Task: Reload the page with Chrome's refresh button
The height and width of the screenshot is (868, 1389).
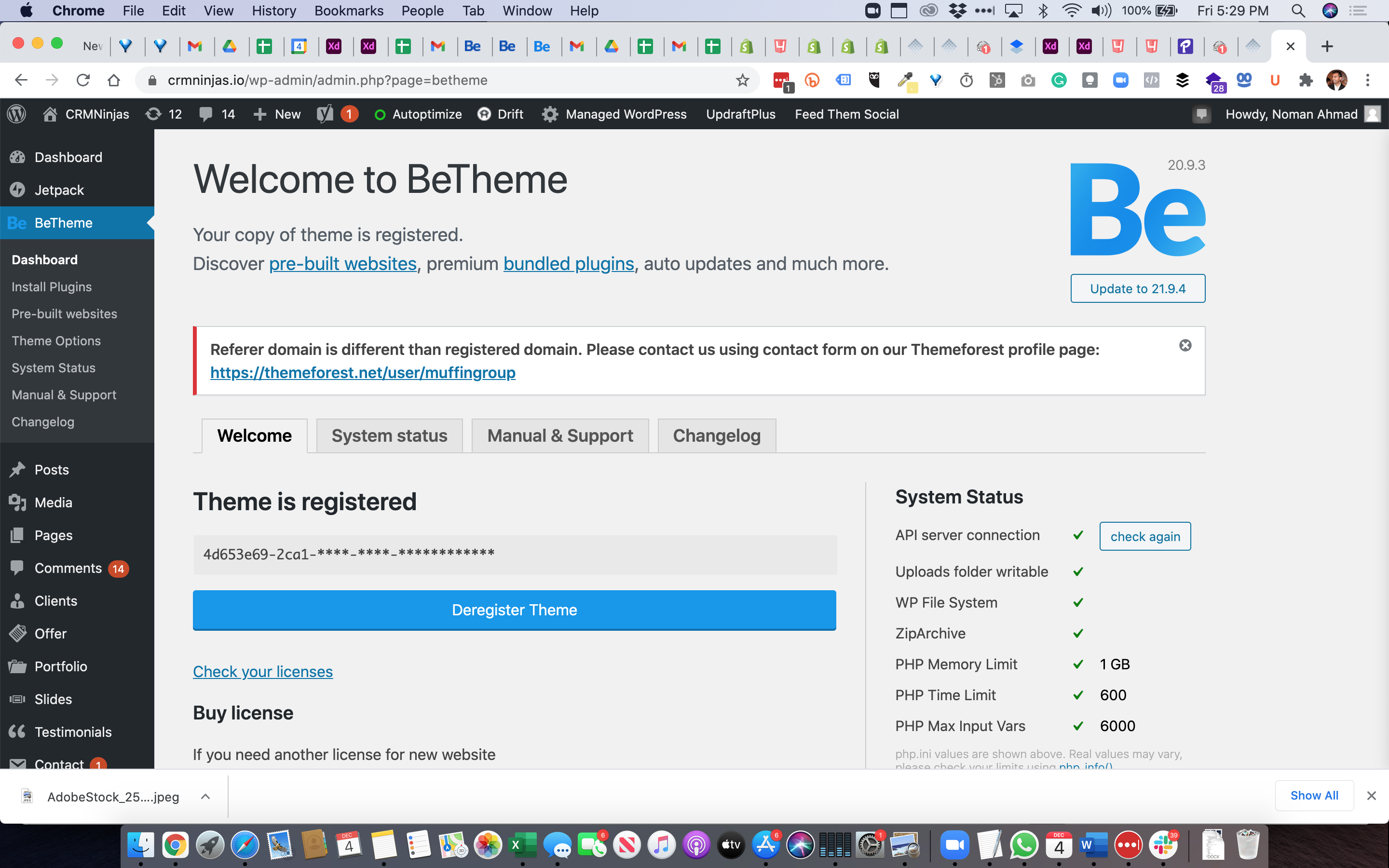Action: click(83, 80)
